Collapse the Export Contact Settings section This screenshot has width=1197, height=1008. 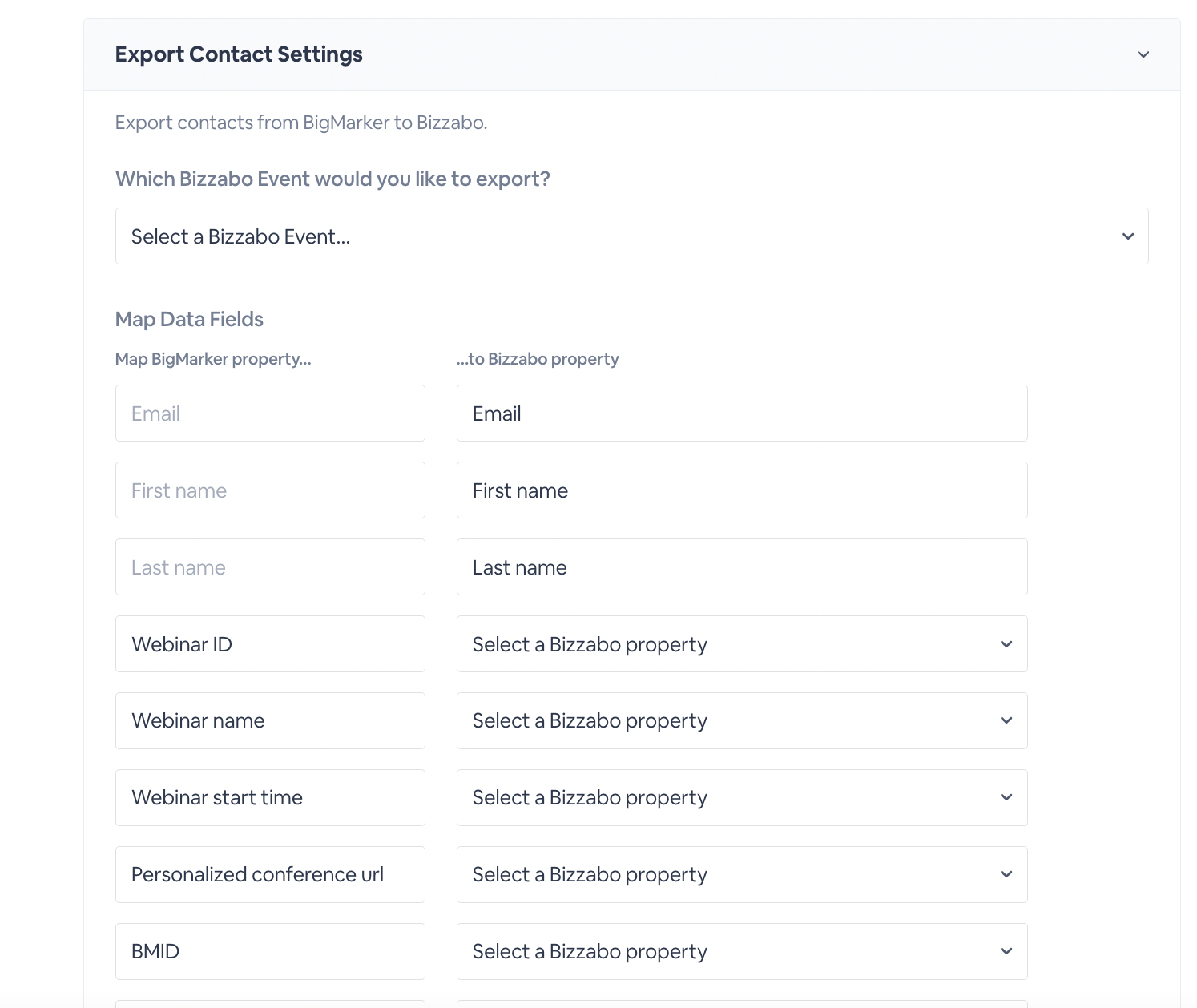1143,54
